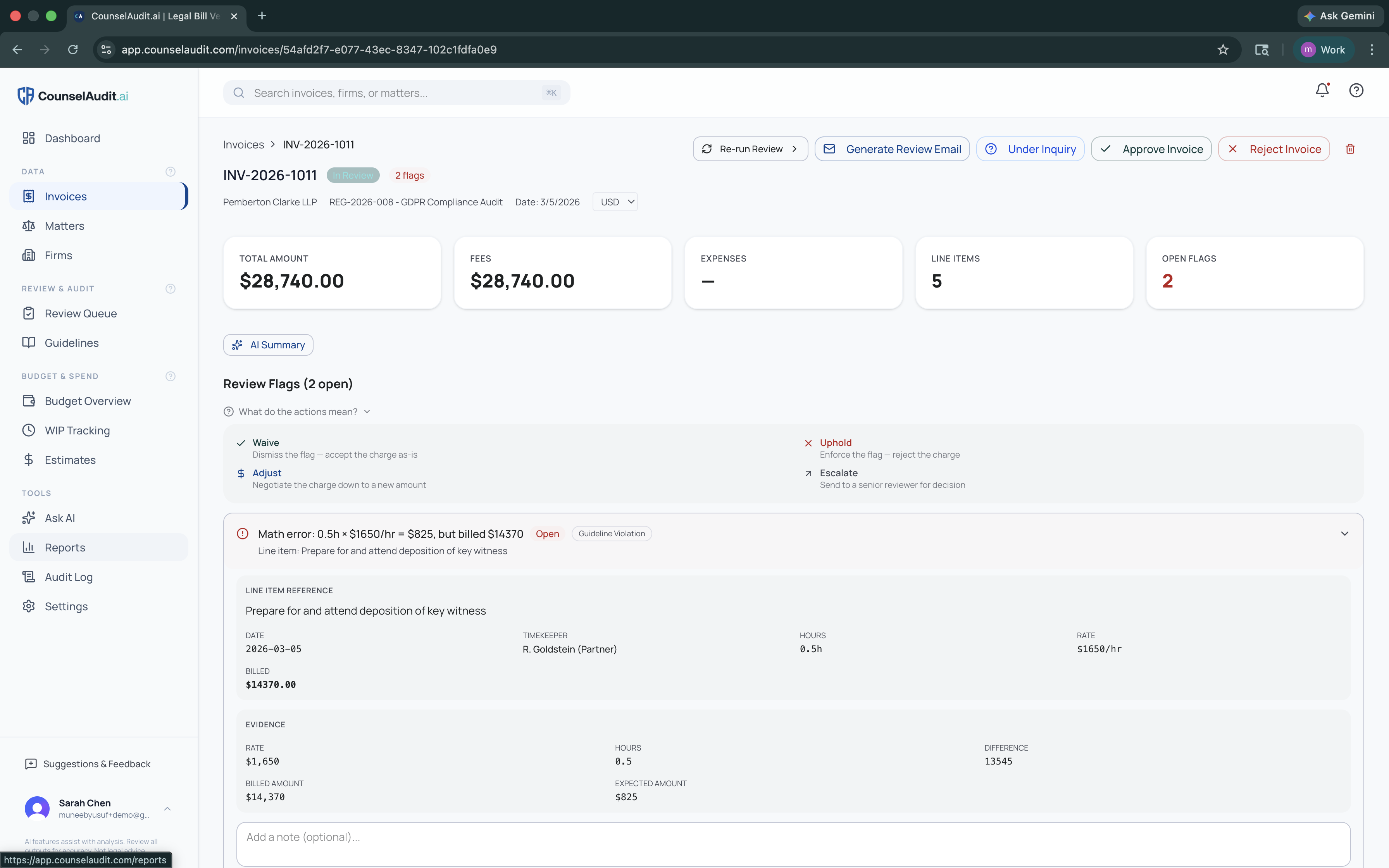1389x868 pixels.
Task: Expand 'What do the actions mean?'
Action: tap(297, 412)
